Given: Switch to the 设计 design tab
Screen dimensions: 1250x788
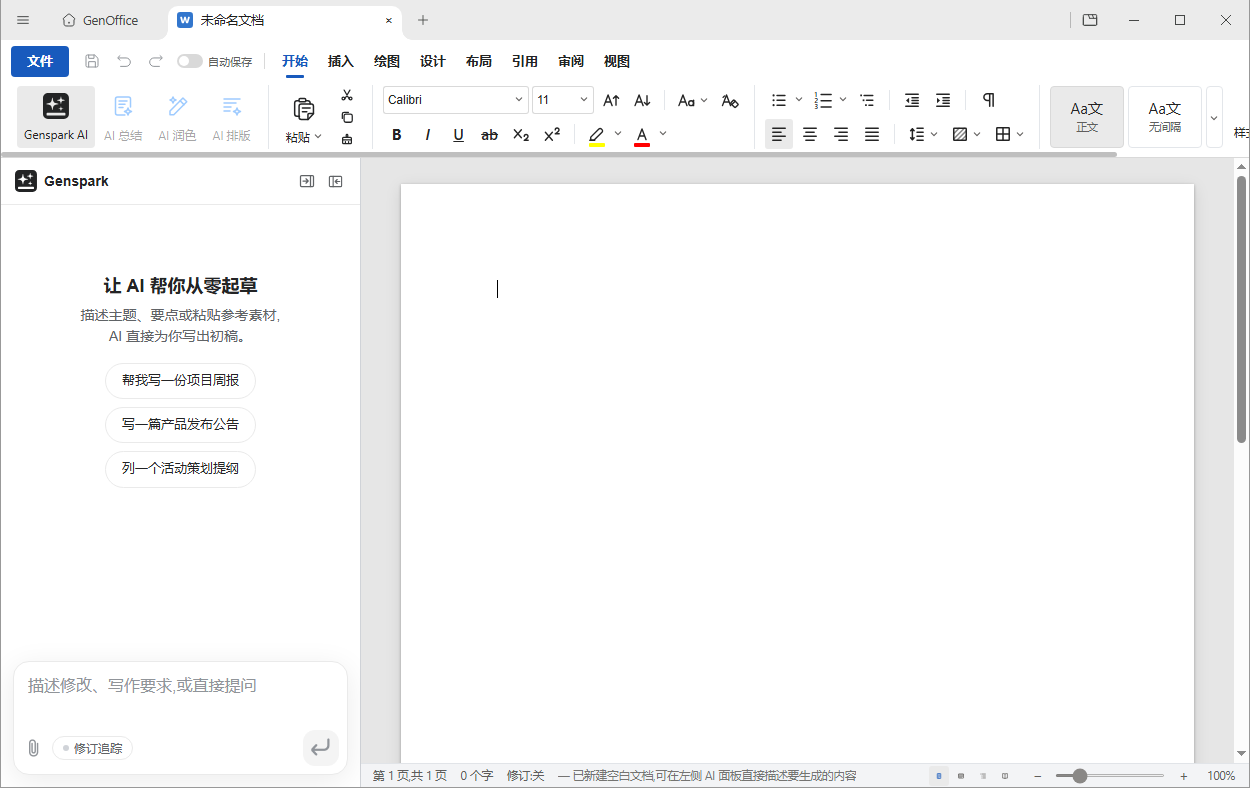Looking at the screenshot, I should click(x=433, y=61).
